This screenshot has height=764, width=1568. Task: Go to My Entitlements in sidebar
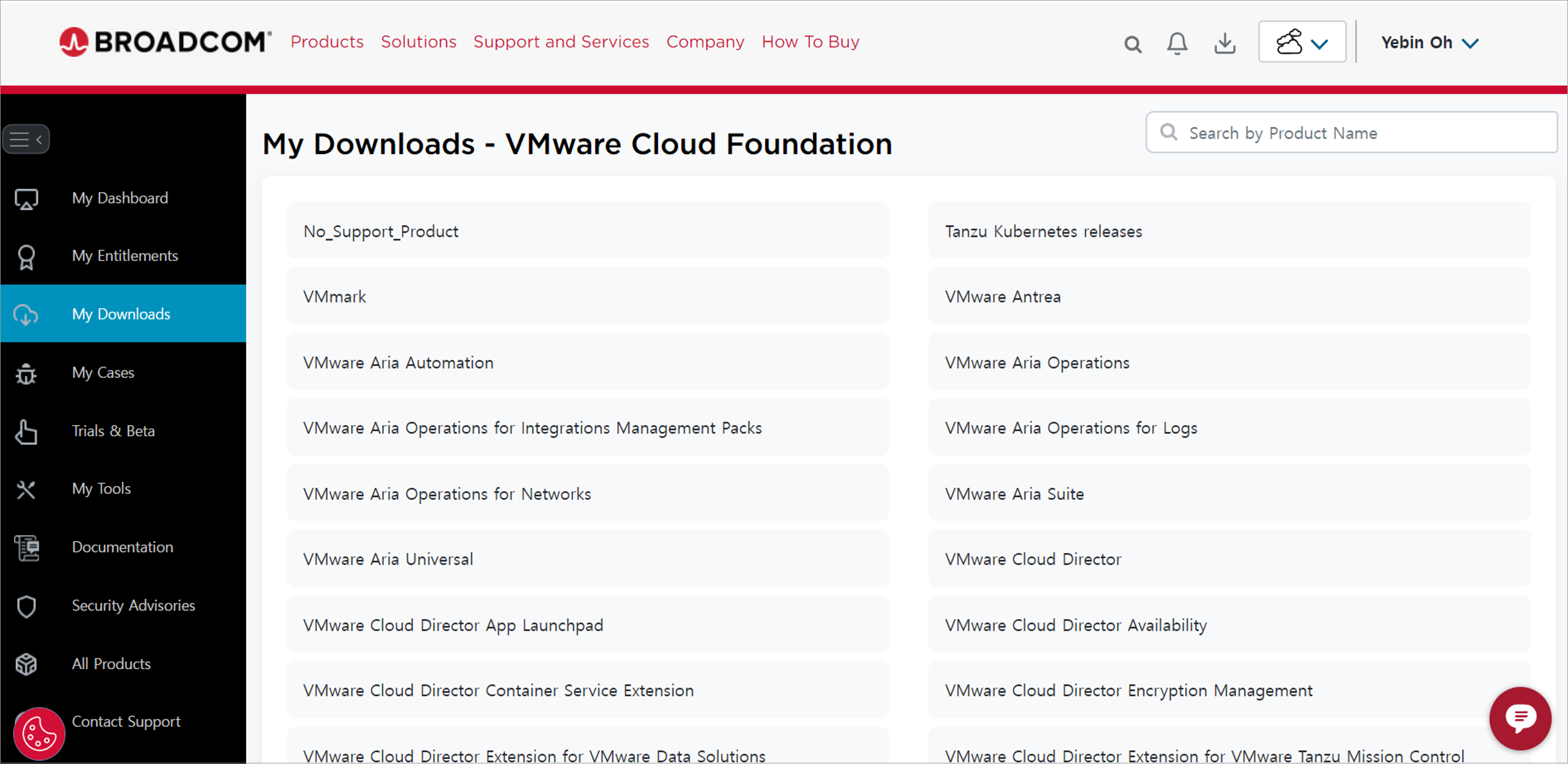pos(125,255)
